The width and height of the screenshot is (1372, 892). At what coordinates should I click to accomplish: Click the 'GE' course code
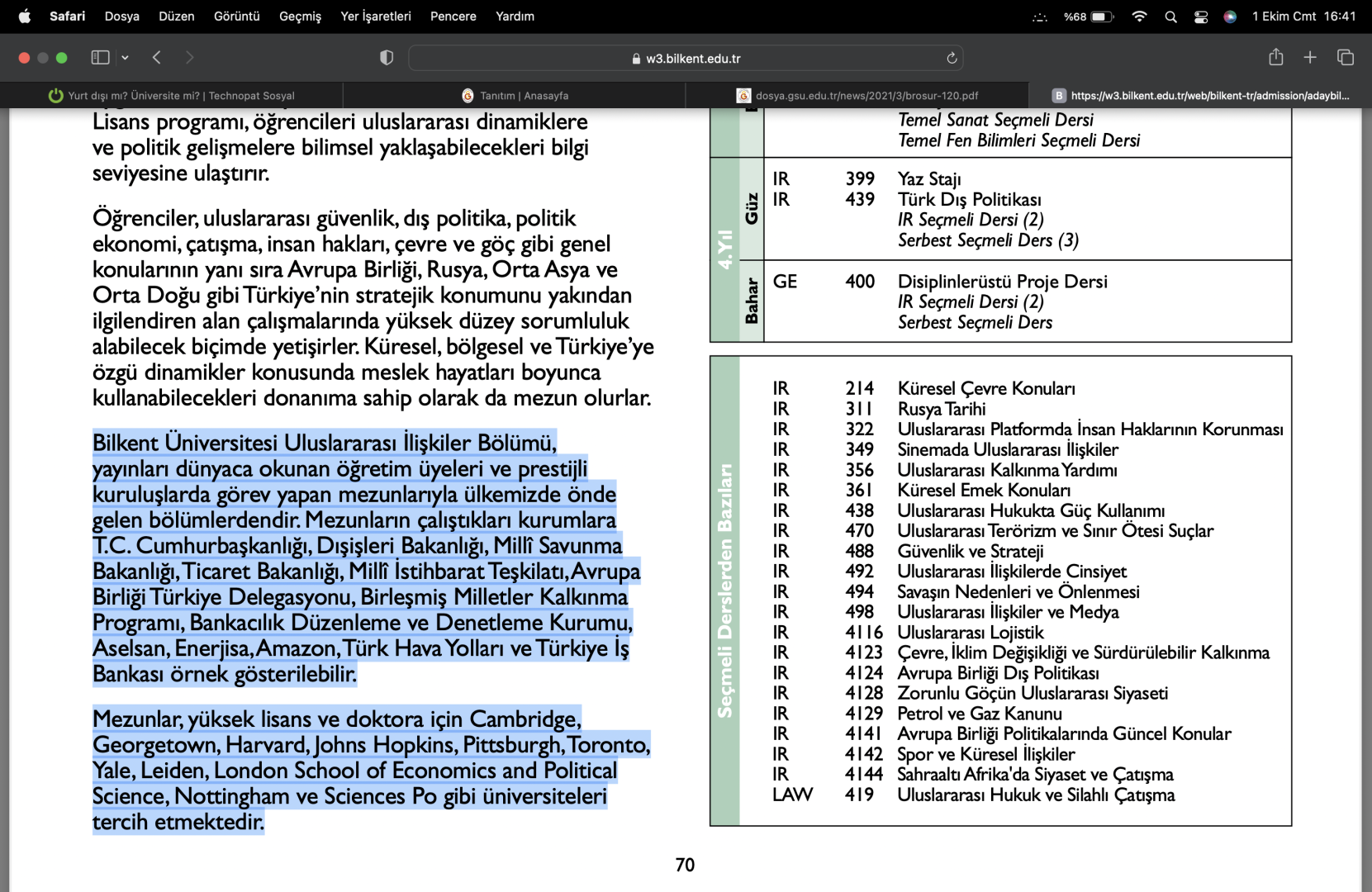click(x=785, y=282)
